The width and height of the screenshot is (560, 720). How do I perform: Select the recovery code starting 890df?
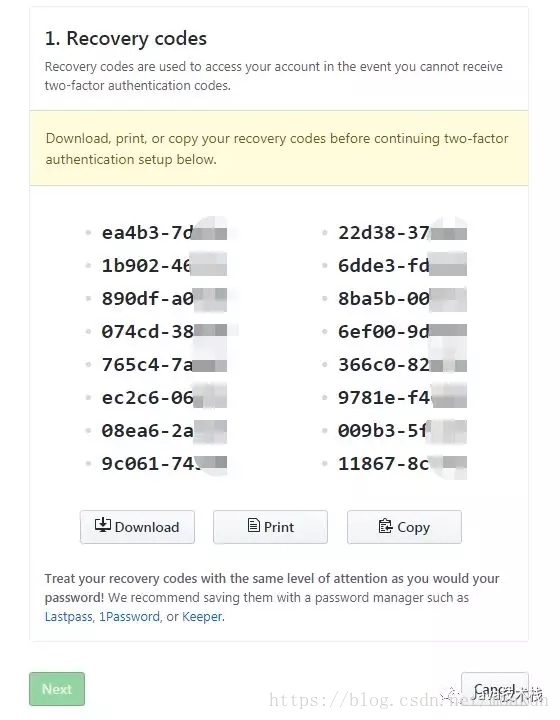164,299
